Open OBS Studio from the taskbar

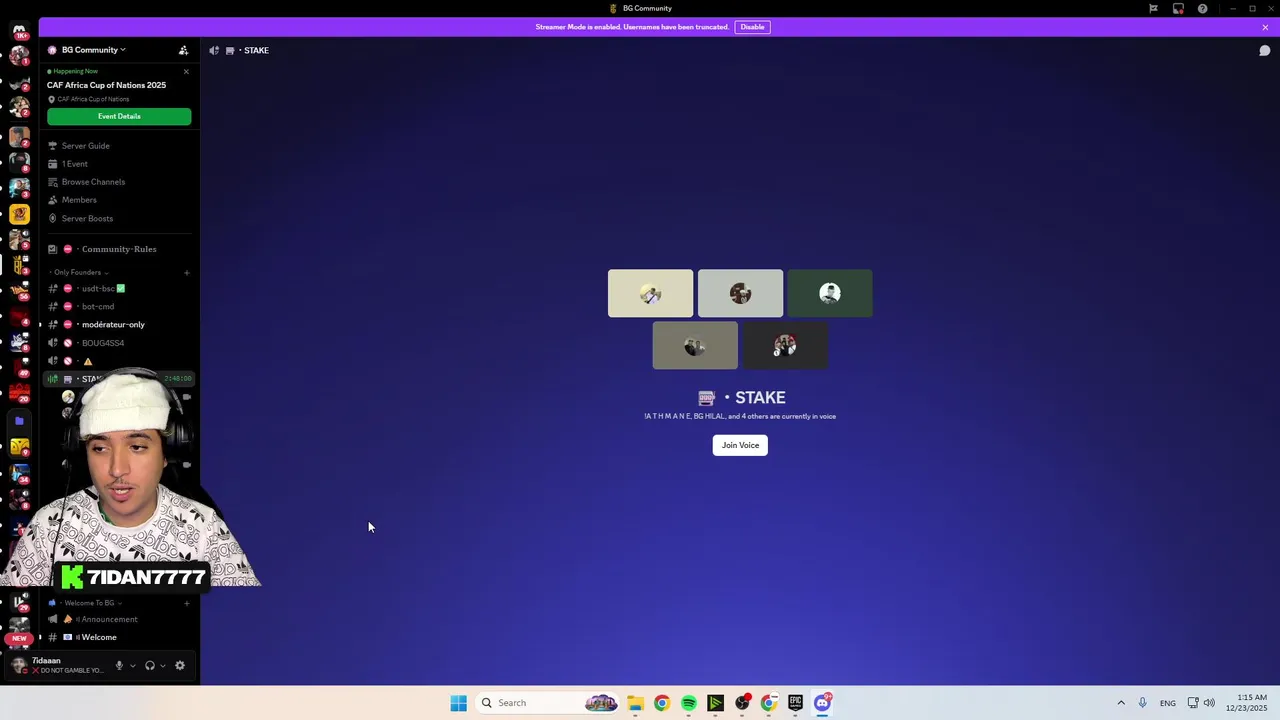[x=742, y=703]
